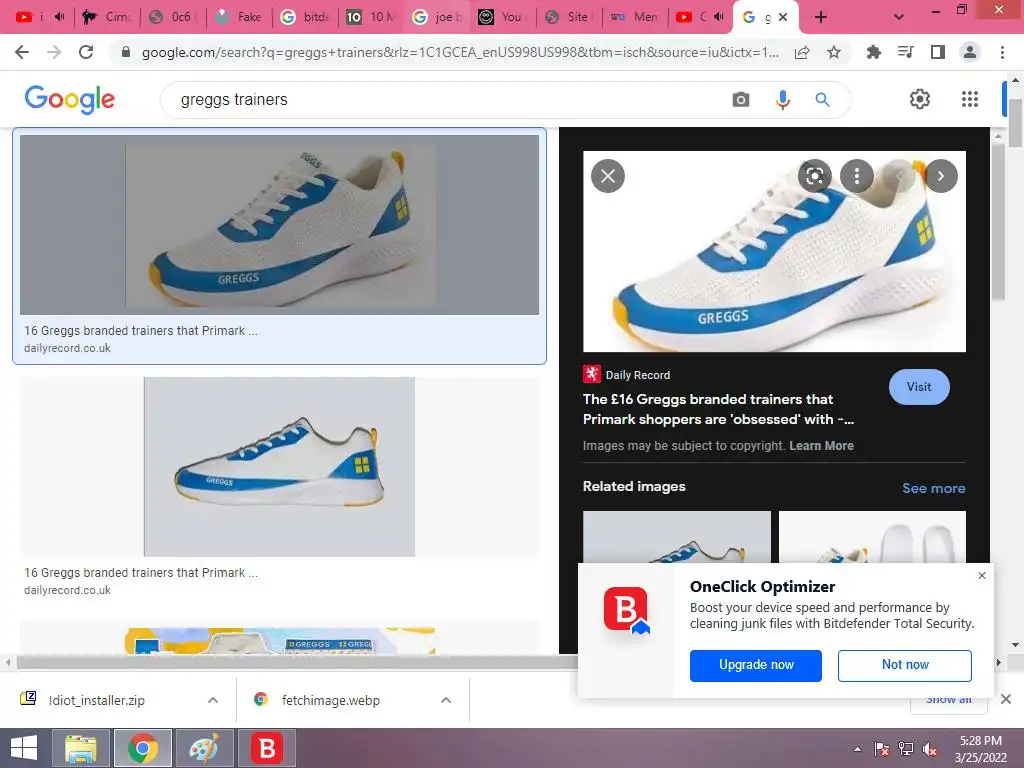The height and width of the screenshot is (768, 1024).
Task: Click Upgrade now in Bitdefender popup
Action: pos(756,665)
